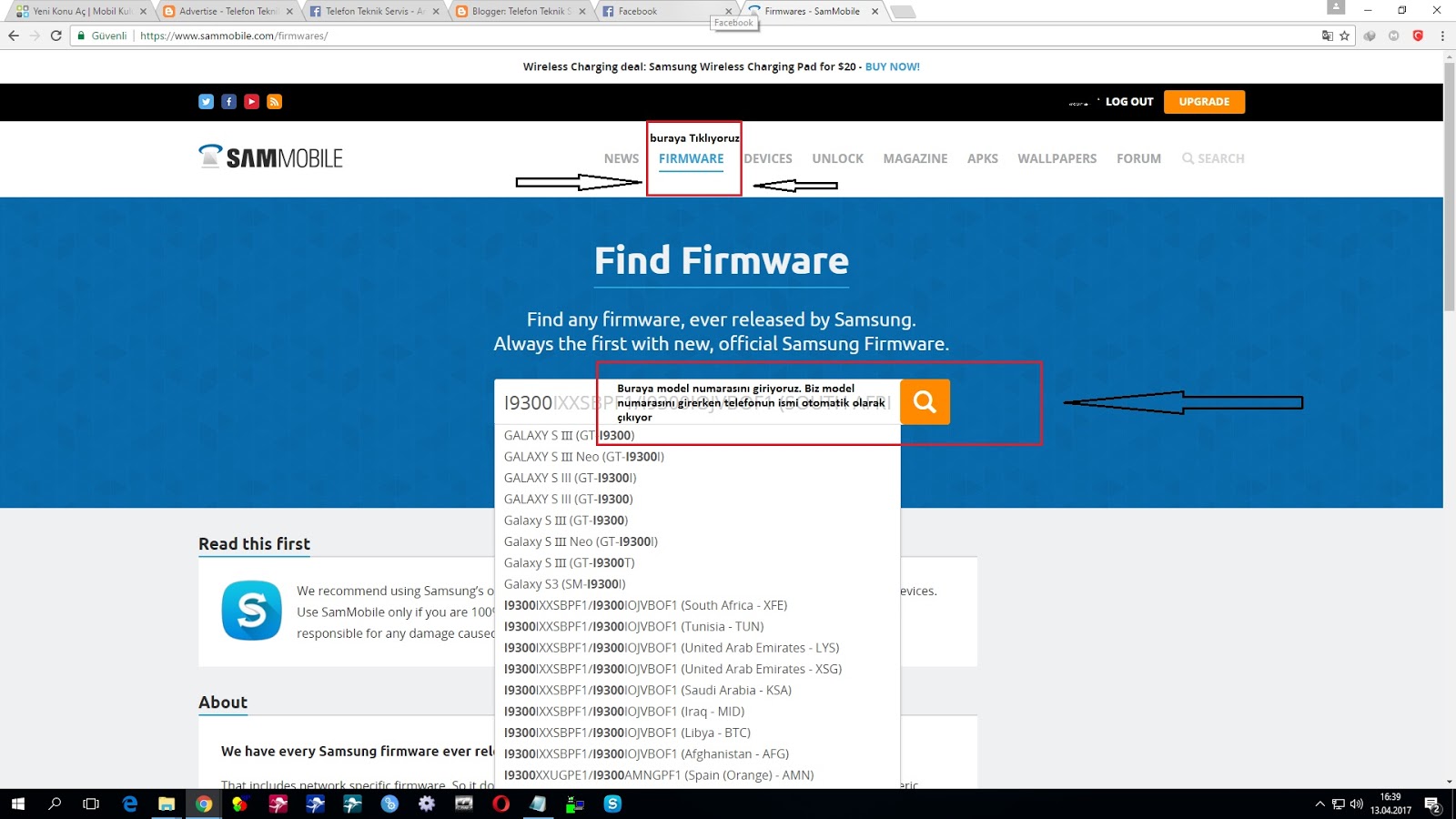The image size is (1456, 819).
Task: Launch Microsoft Edge from the taskbar
Action: (130, 804)
